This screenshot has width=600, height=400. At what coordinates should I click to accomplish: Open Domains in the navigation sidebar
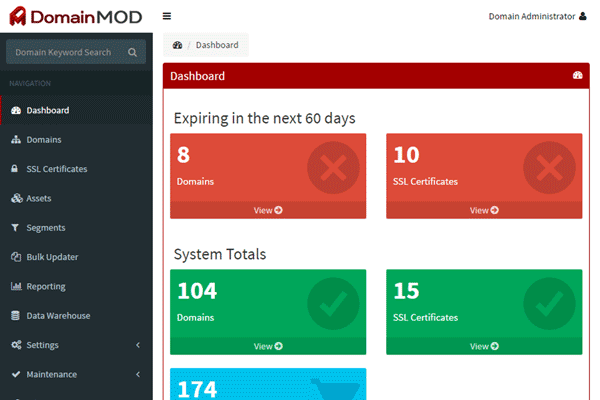43,140
